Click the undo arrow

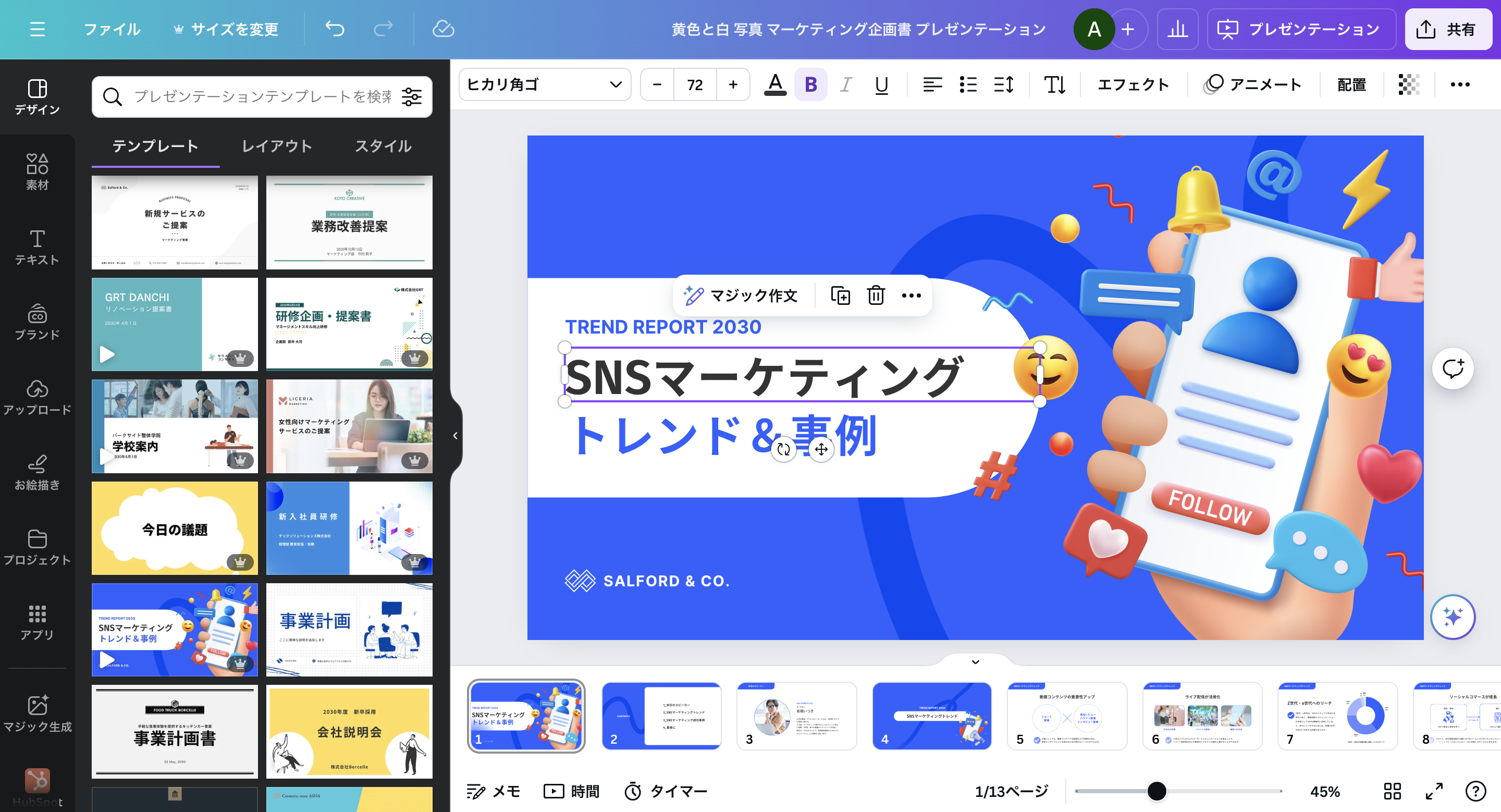click(x=335, y=29)
